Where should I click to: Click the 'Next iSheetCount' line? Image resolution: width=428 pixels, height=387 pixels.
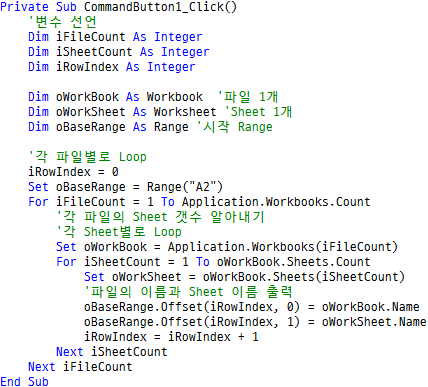pyautogui.click(x=112, y=352)
